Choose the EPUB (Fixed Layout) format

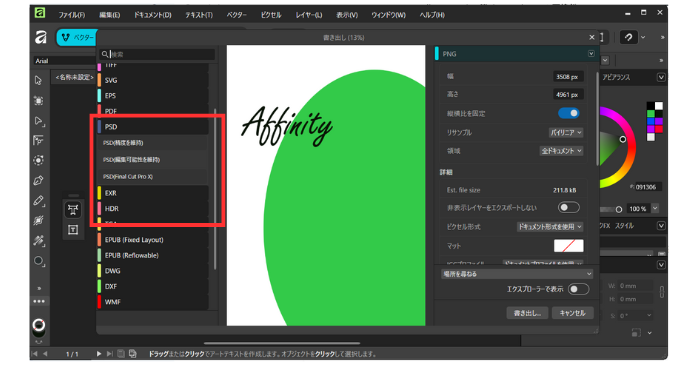coord(153,240)
